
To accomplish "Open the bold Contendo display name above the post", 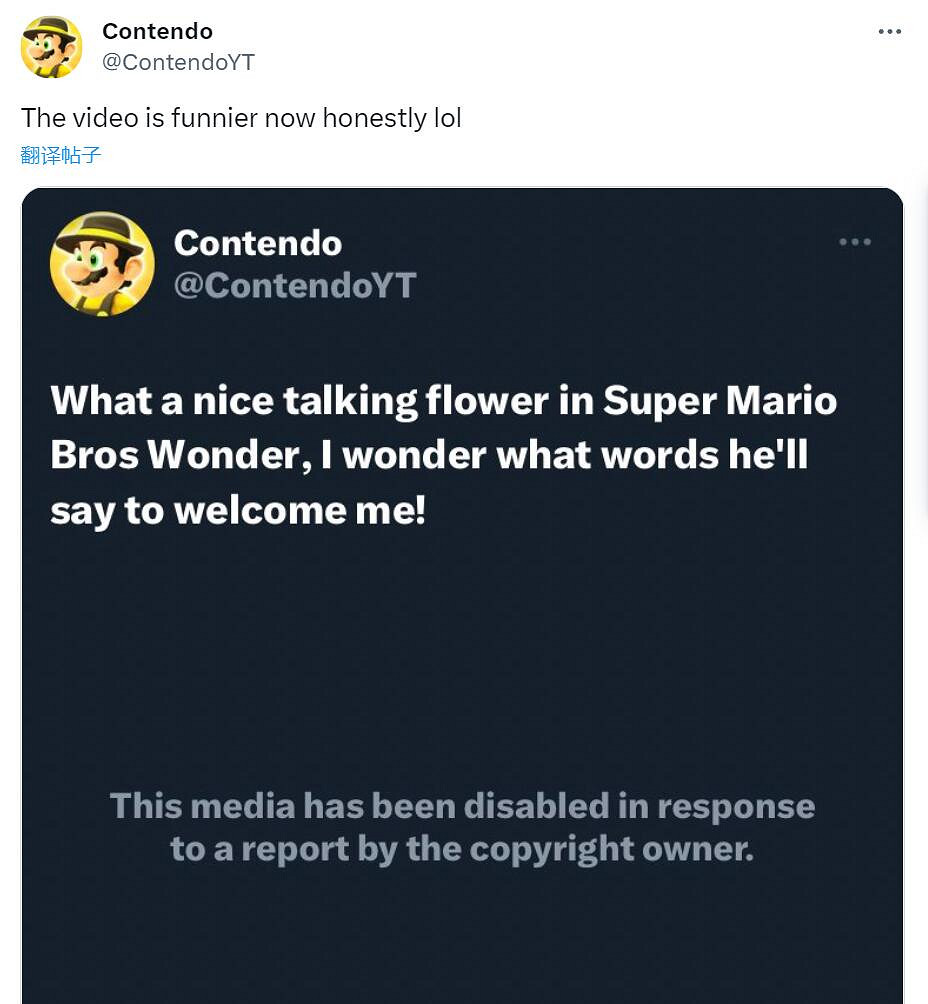I will pos(157,31).
